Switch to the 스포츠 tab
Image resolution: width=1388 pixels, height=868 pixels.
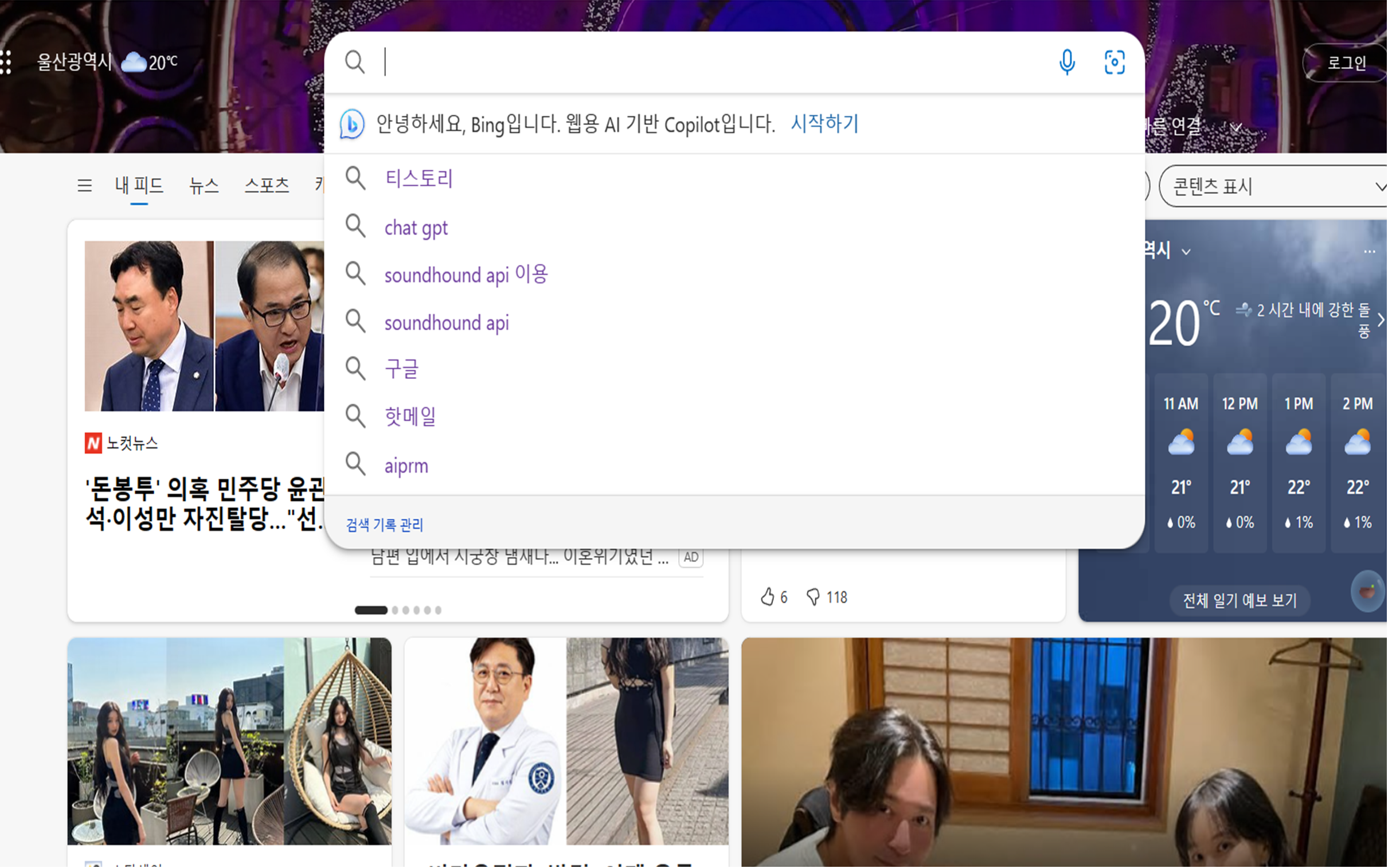[x=267, y=185]
